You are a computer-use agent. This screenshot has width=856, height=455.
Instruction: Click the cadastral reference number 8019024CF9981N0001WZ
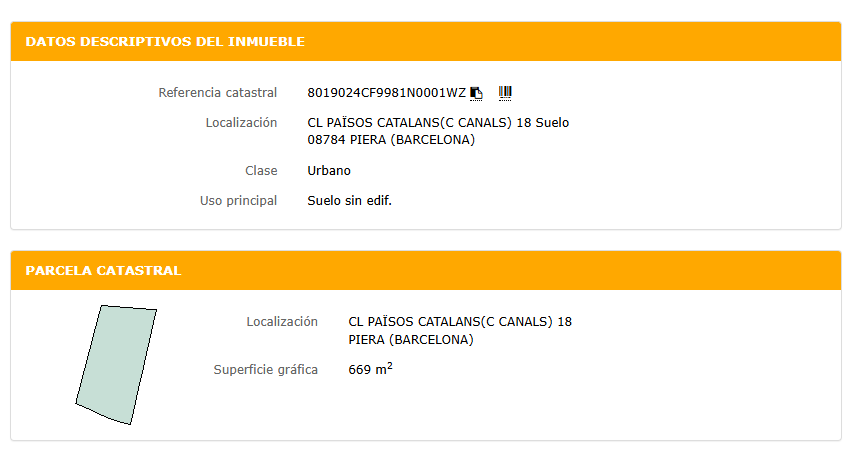point(386,93)
